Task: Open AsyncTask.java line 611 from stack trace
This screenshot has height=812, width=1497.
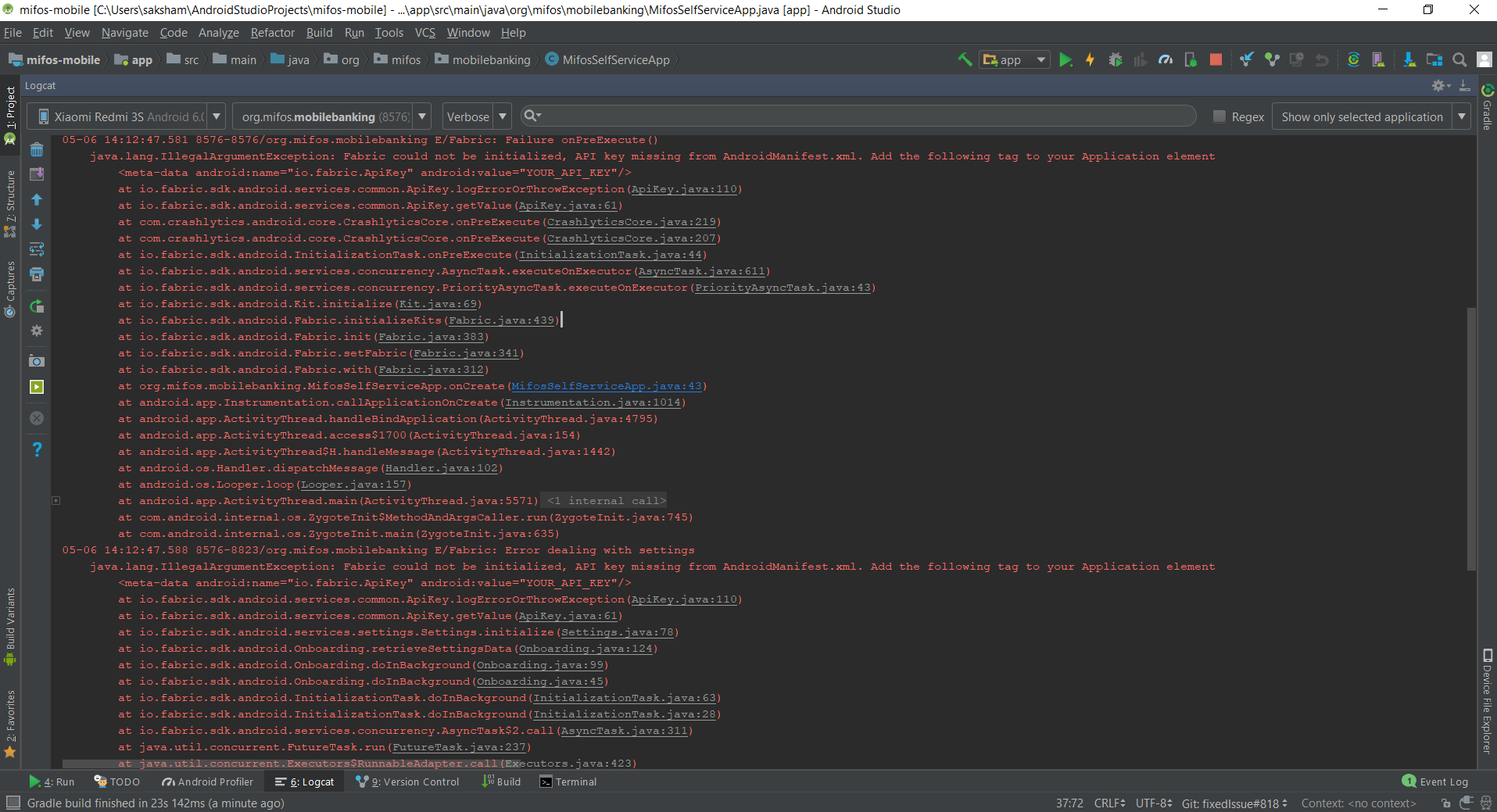Action: pyautogui.click(x=702, y=270)
